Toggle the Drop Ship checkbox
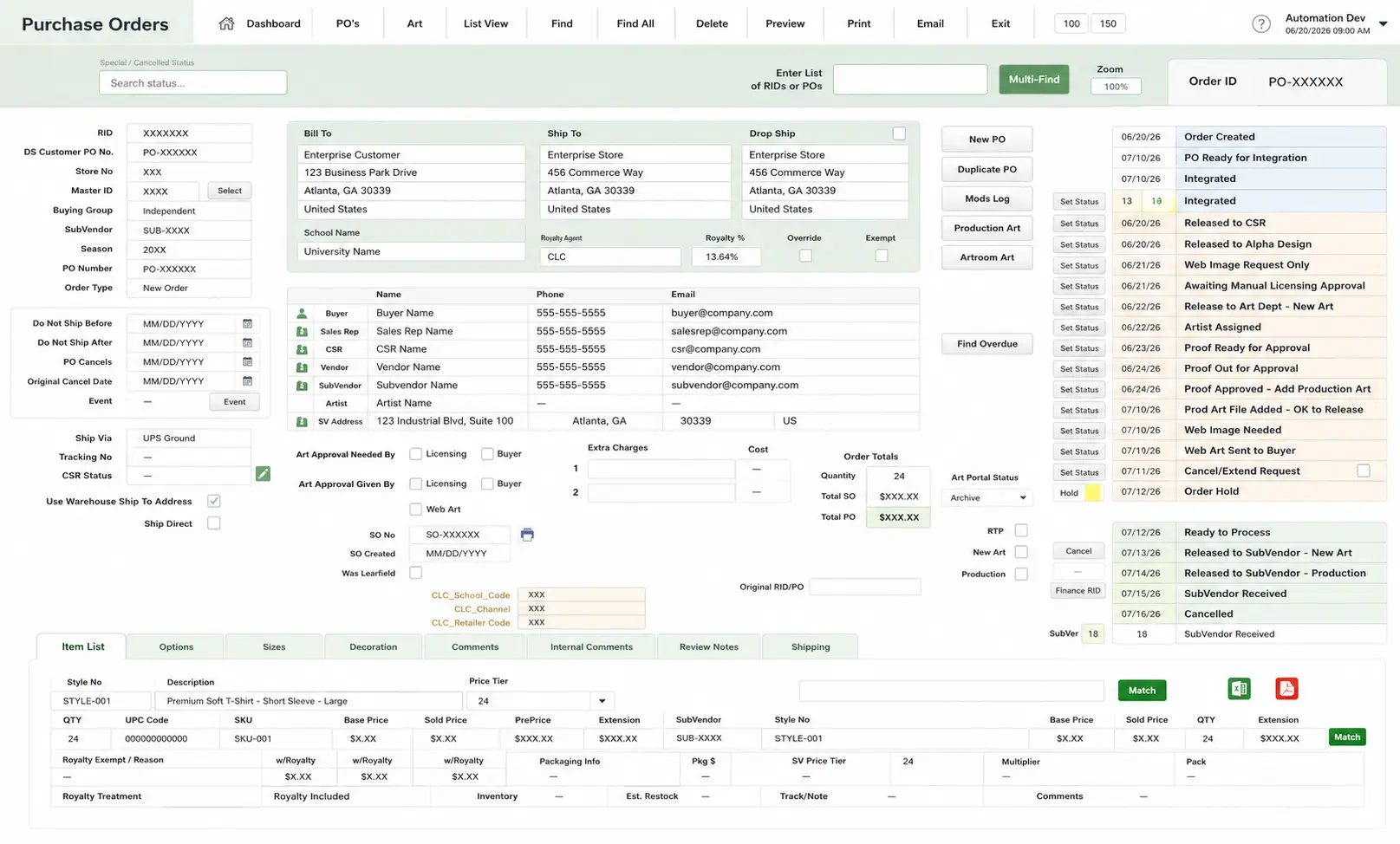Viewport: 1400px width, 844px height. point(899,133)
